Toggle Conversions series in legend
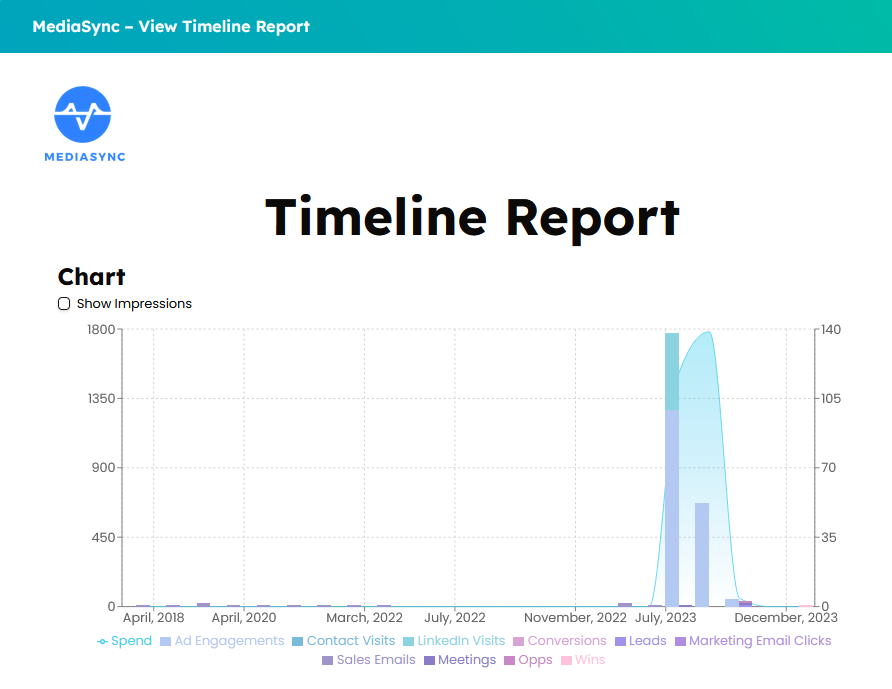 559,641
